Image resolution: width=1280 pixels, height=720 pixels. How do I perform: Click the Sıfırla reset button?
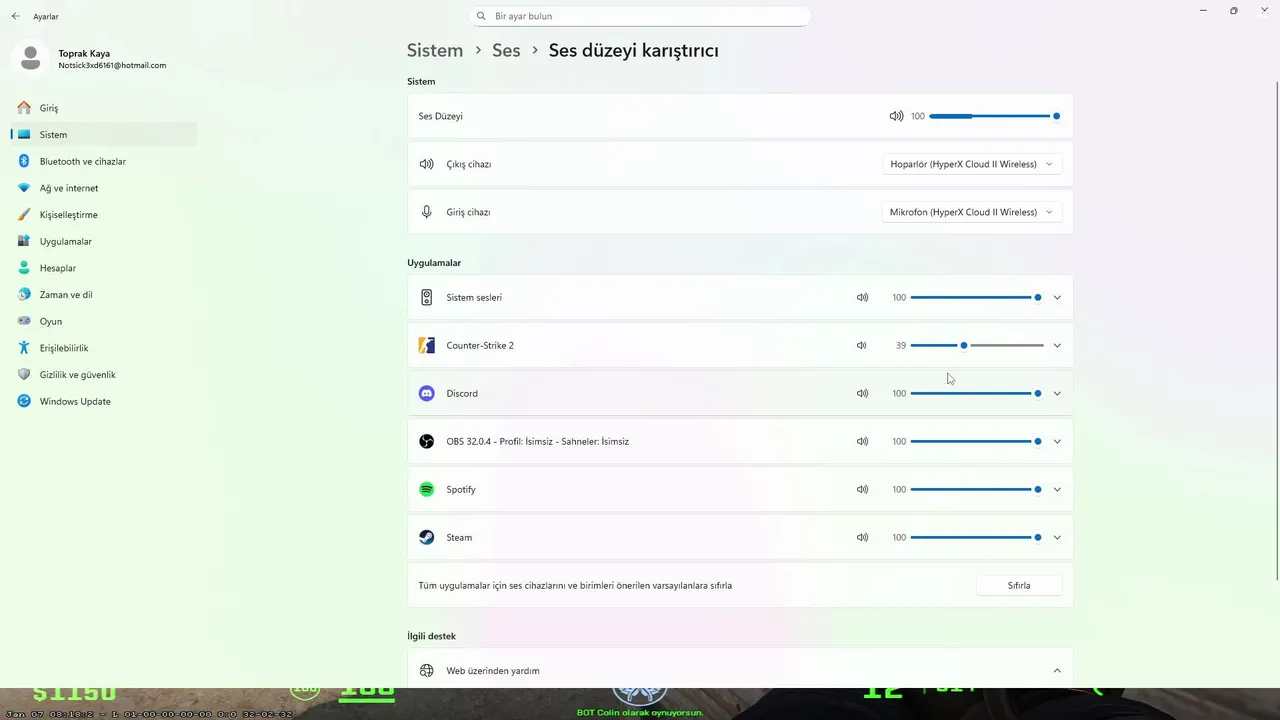[x=1019, y=585]
